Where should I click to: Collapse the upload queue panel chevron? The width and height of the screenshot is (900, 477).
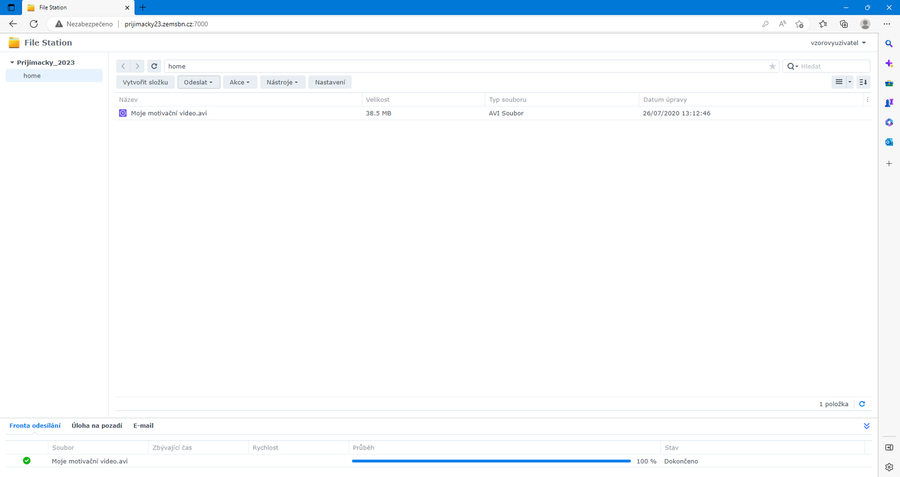[x=867, y=426]
